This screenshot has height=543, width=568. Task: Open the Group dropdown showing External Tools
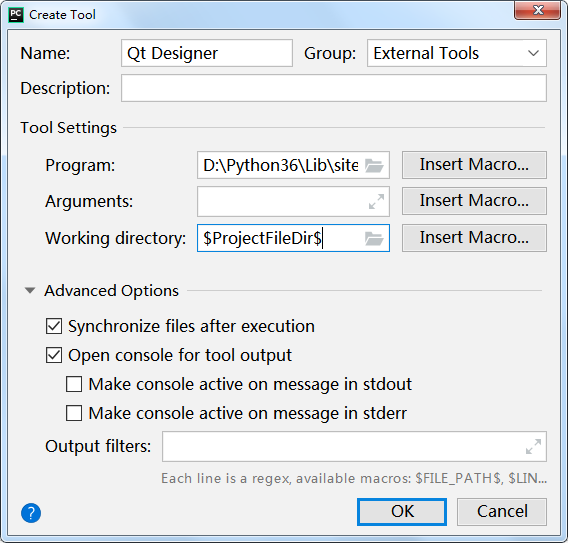(457, 53)
